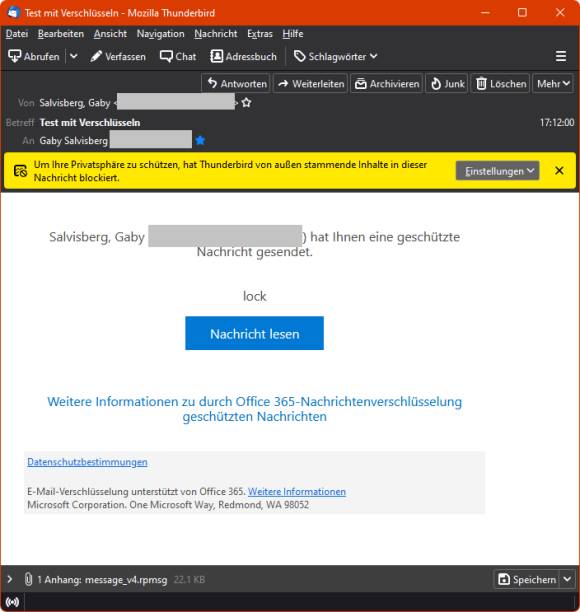Click Weitere Informationen link in footer
The width and height of the screenshot is (580, 612).
click(x=297, y=492)
